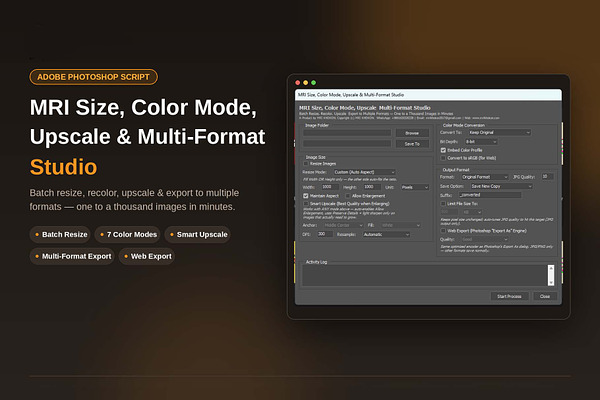600x400 pixels.
Task: Open the file size unit dropdown
Action: click(x=472, y=212)
